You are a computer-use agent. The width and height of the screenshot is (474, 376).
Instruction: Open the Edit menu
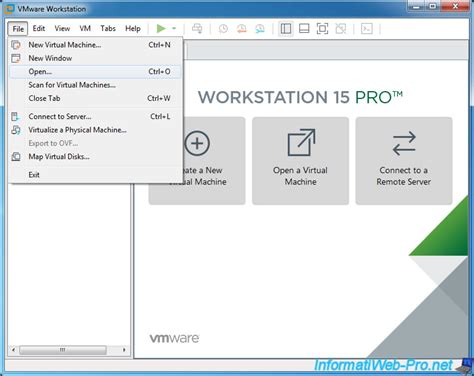[39, 29]
